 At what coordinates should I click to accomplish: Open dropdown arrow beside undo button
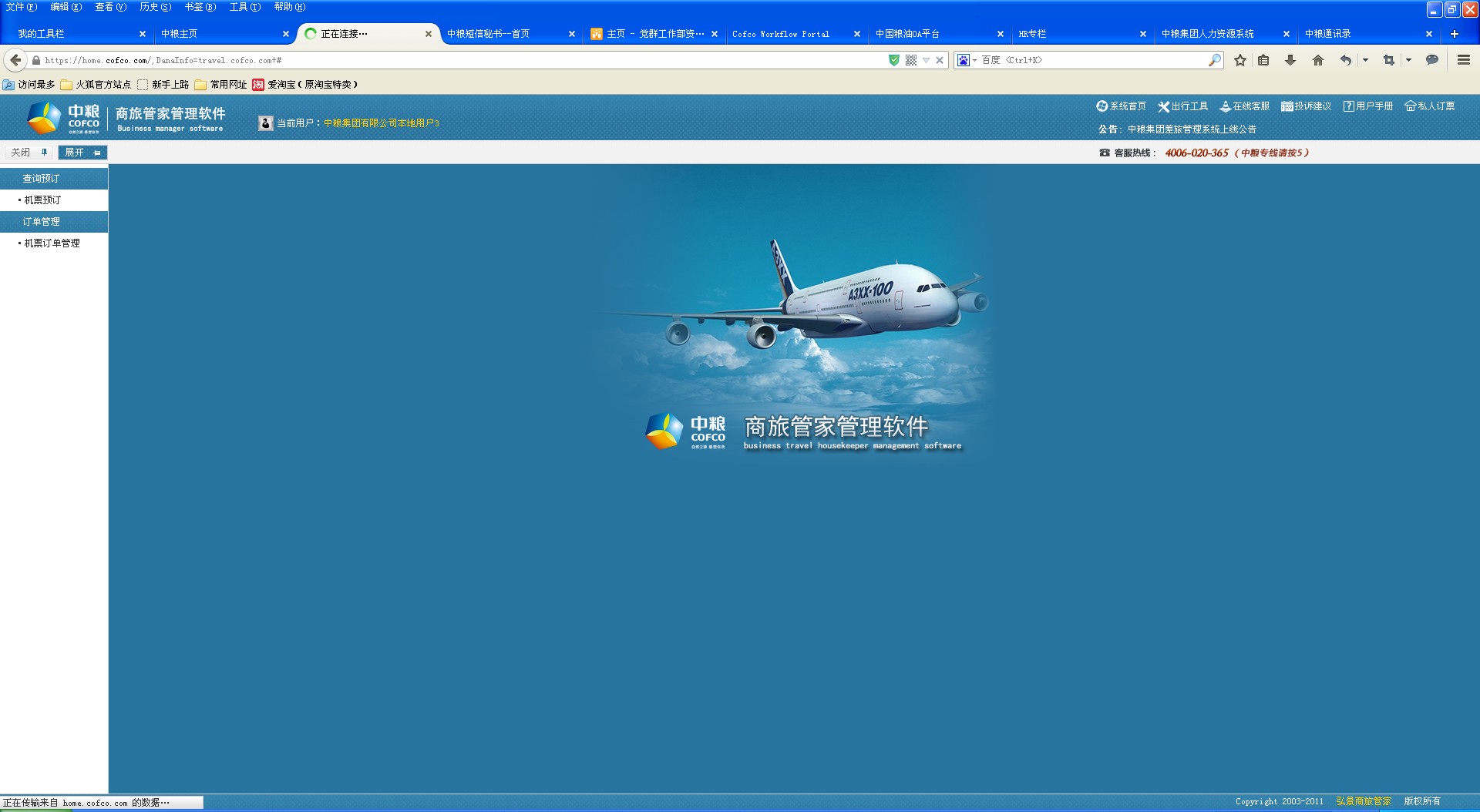coord(1365,60)
